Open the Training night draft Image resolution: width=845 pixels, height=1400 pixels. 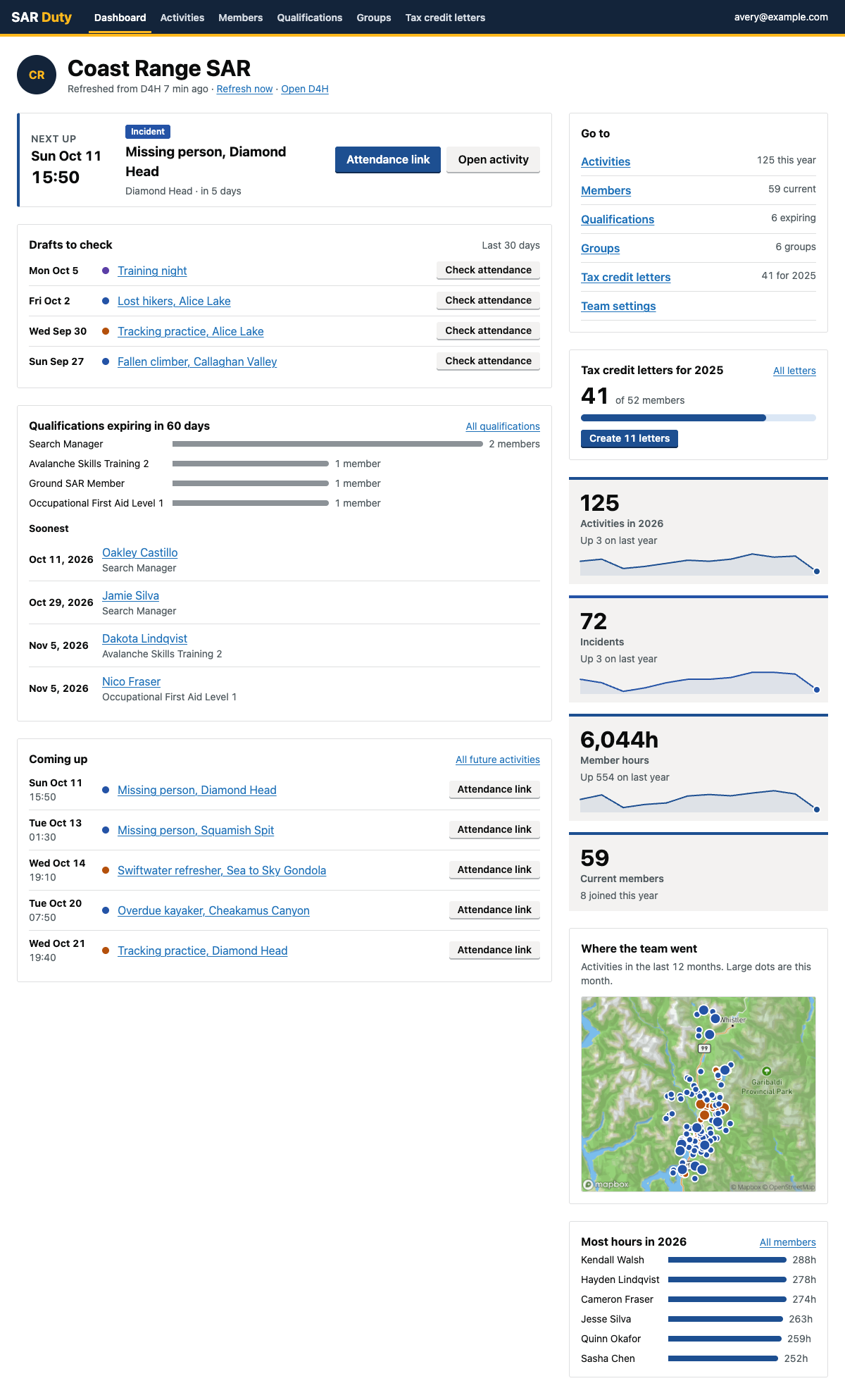(152, 271)
